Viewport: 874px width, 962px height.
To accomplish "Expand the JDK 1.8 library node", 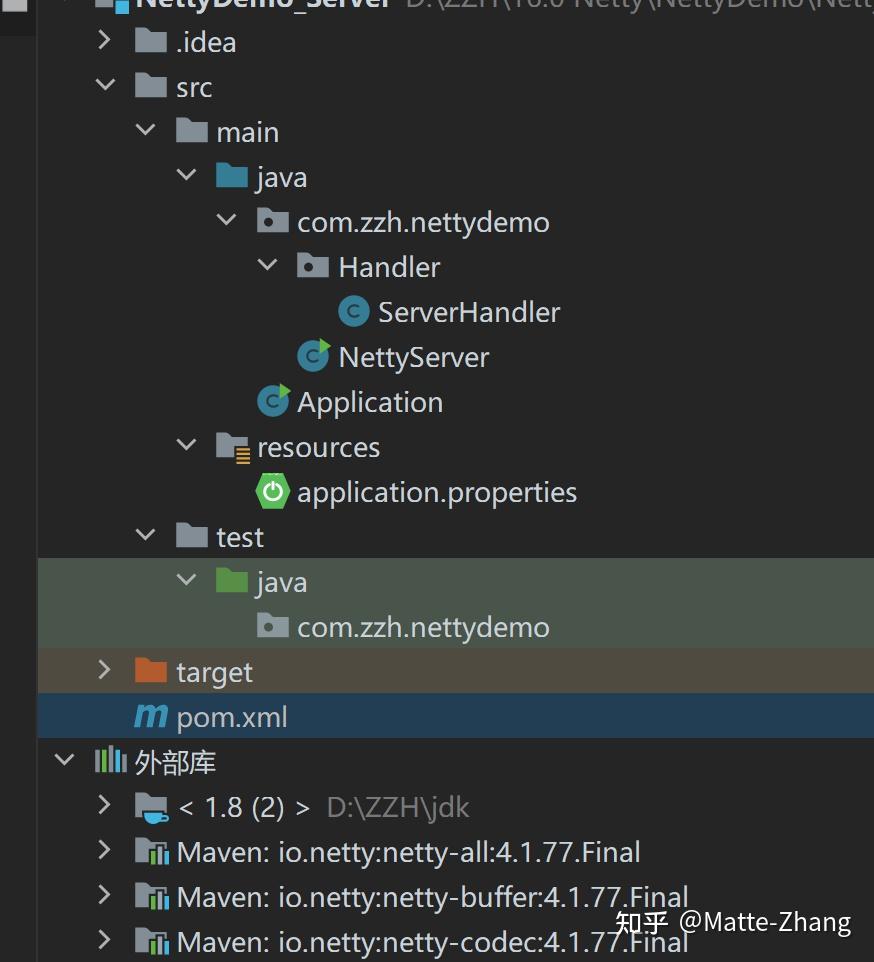I will tap(105, 804).
